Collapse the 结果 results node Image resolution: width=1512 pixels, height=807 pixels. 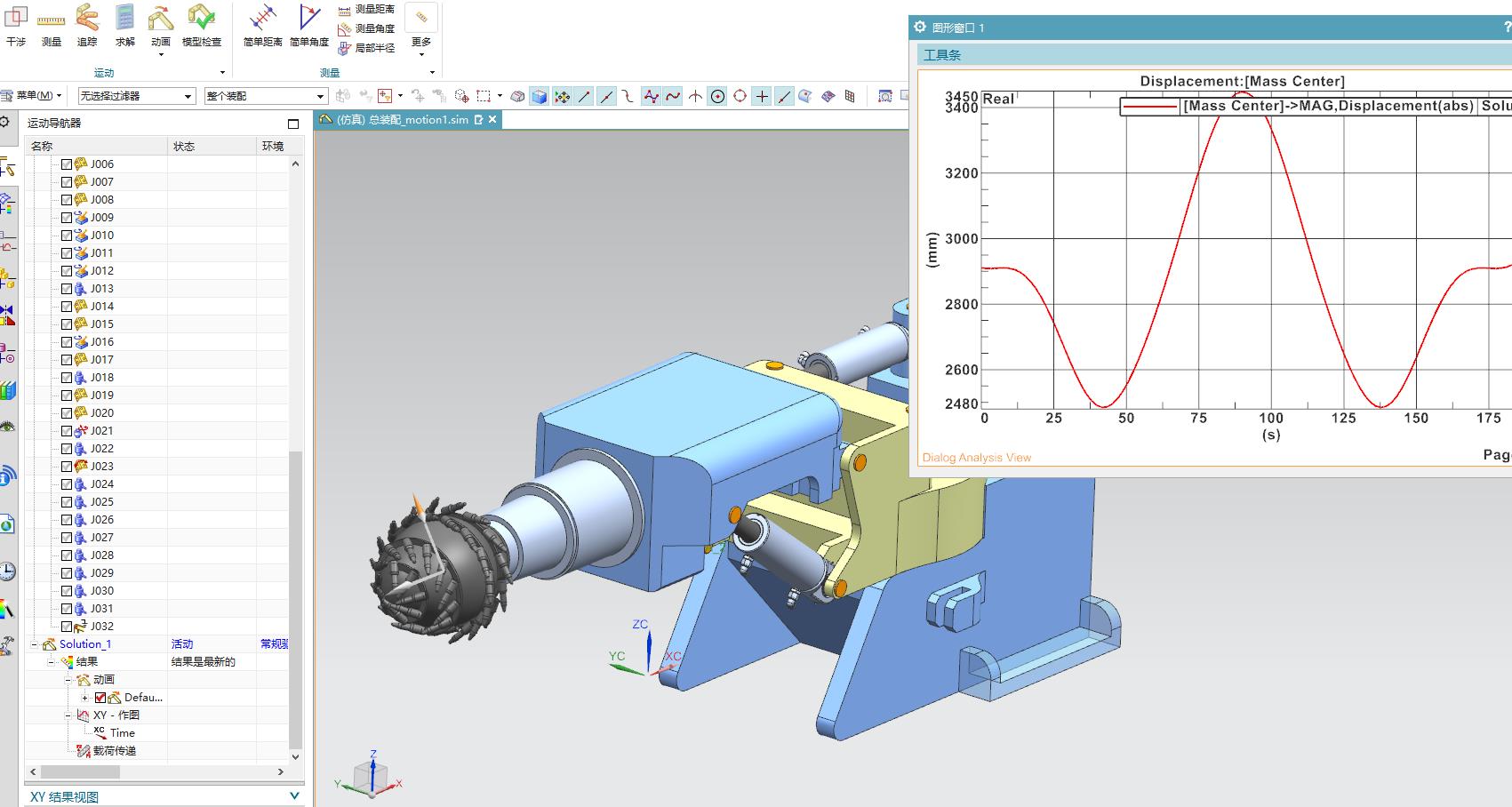pyautogui.click(x=51, y=662)
